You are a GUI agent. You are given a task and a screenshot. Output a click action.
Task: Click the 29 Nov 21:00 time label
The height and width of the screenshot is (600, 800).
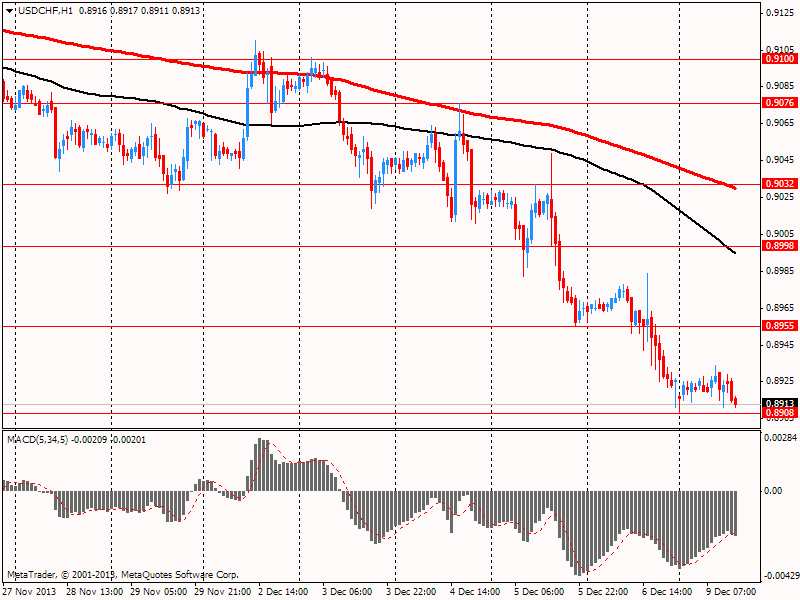(x=222, y=592)
